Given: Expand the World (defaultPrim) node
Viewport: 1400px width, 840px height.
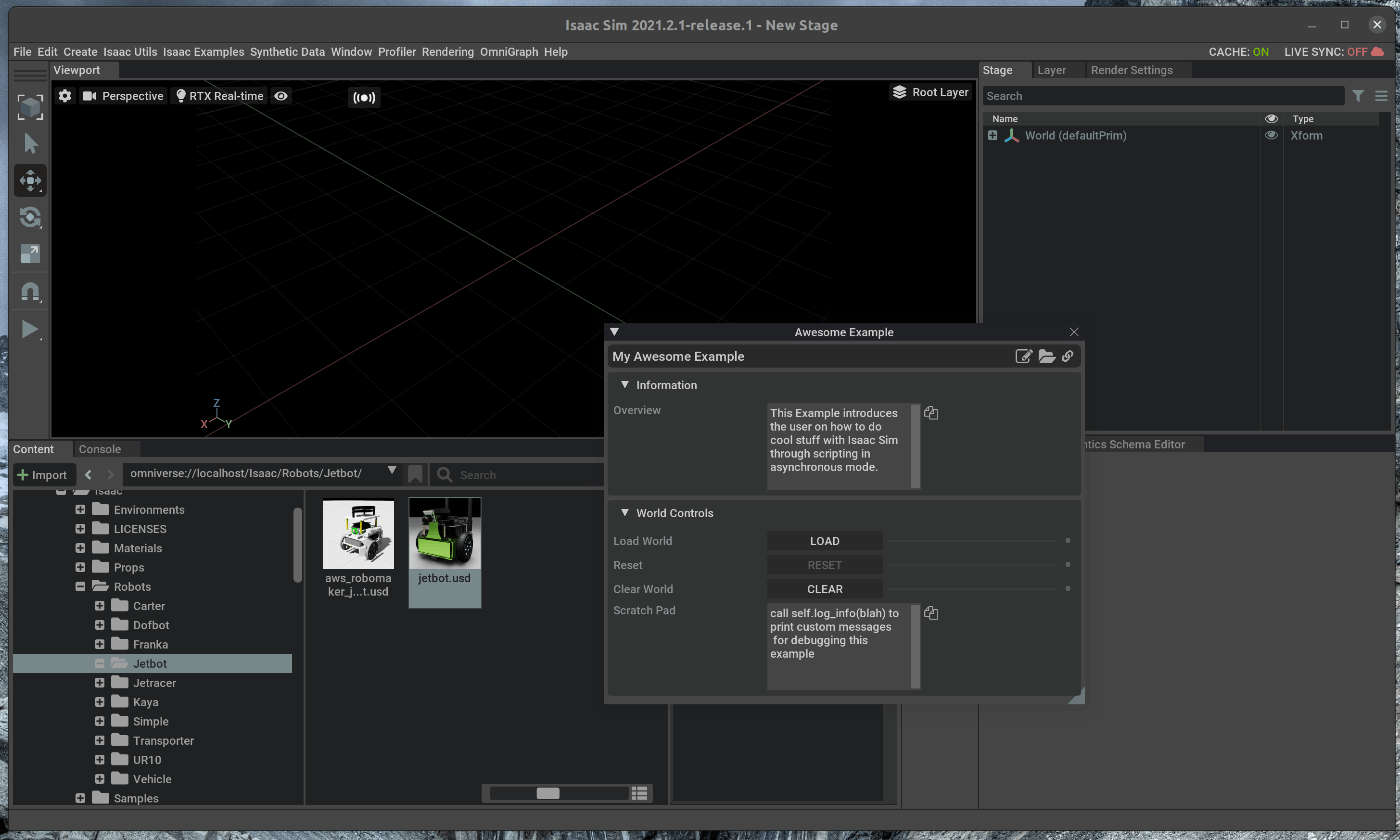Looking at the screenshot, I should coord(993,135).
